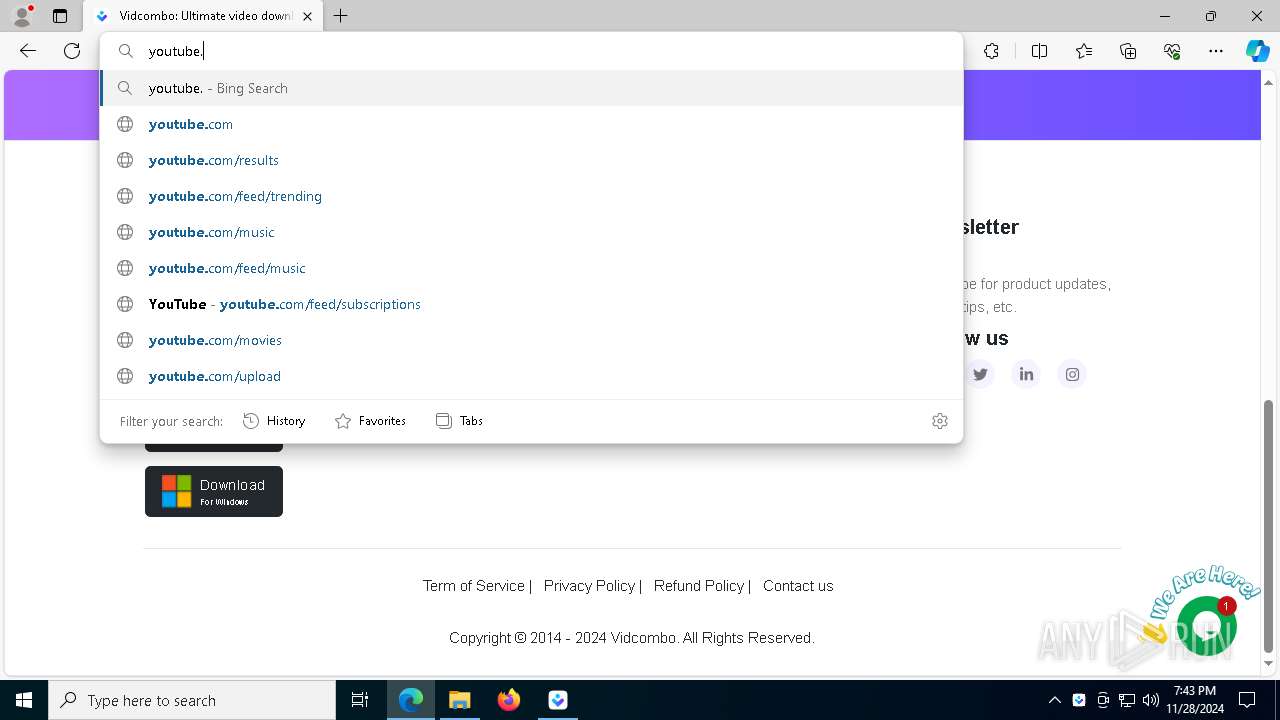This screenshot has height=720, width=1280.
Task: Open Microsoft Edge taskbar icon
Action: [x=411, y=700]
